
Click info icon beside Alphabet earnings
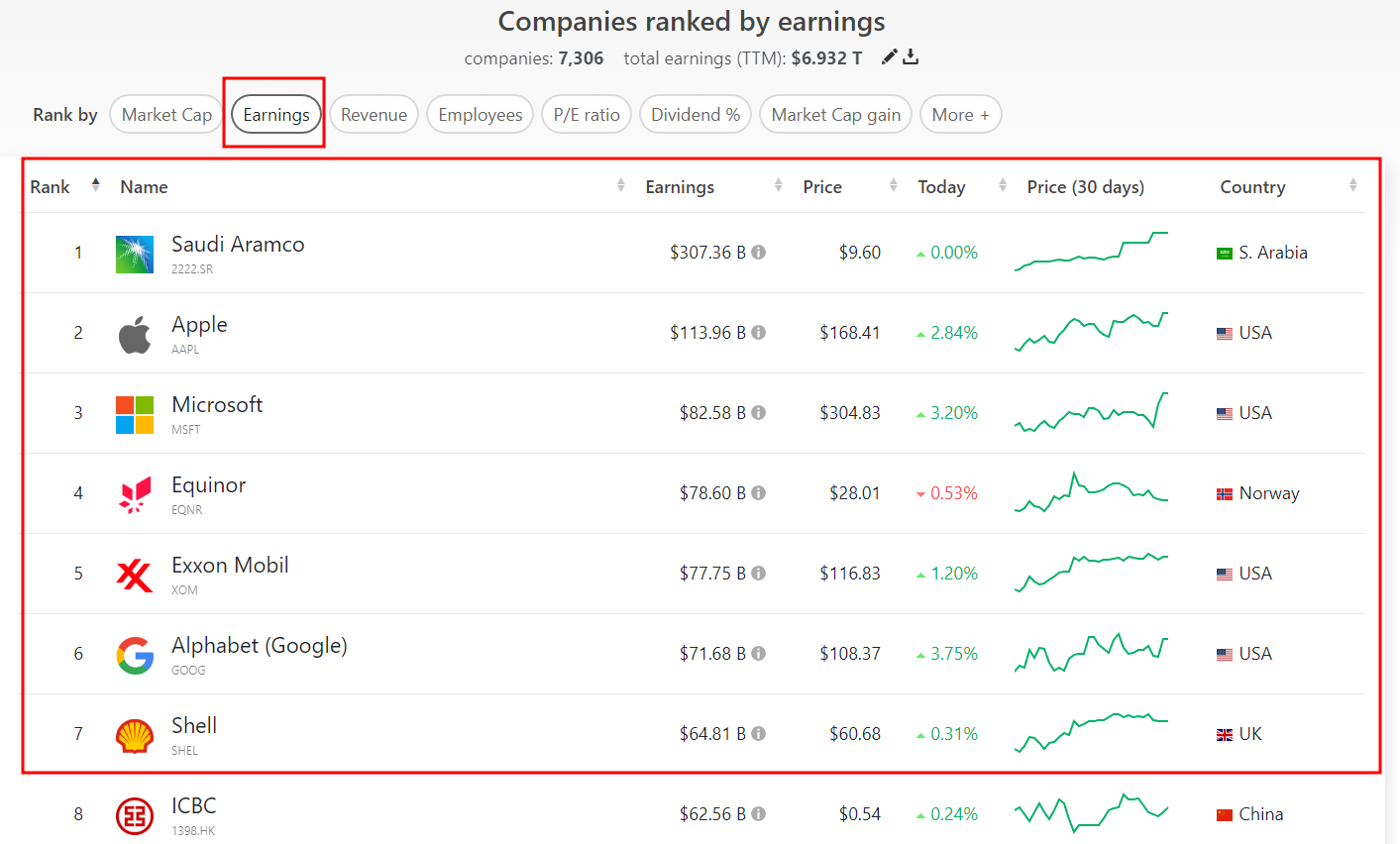coord(759,654)
